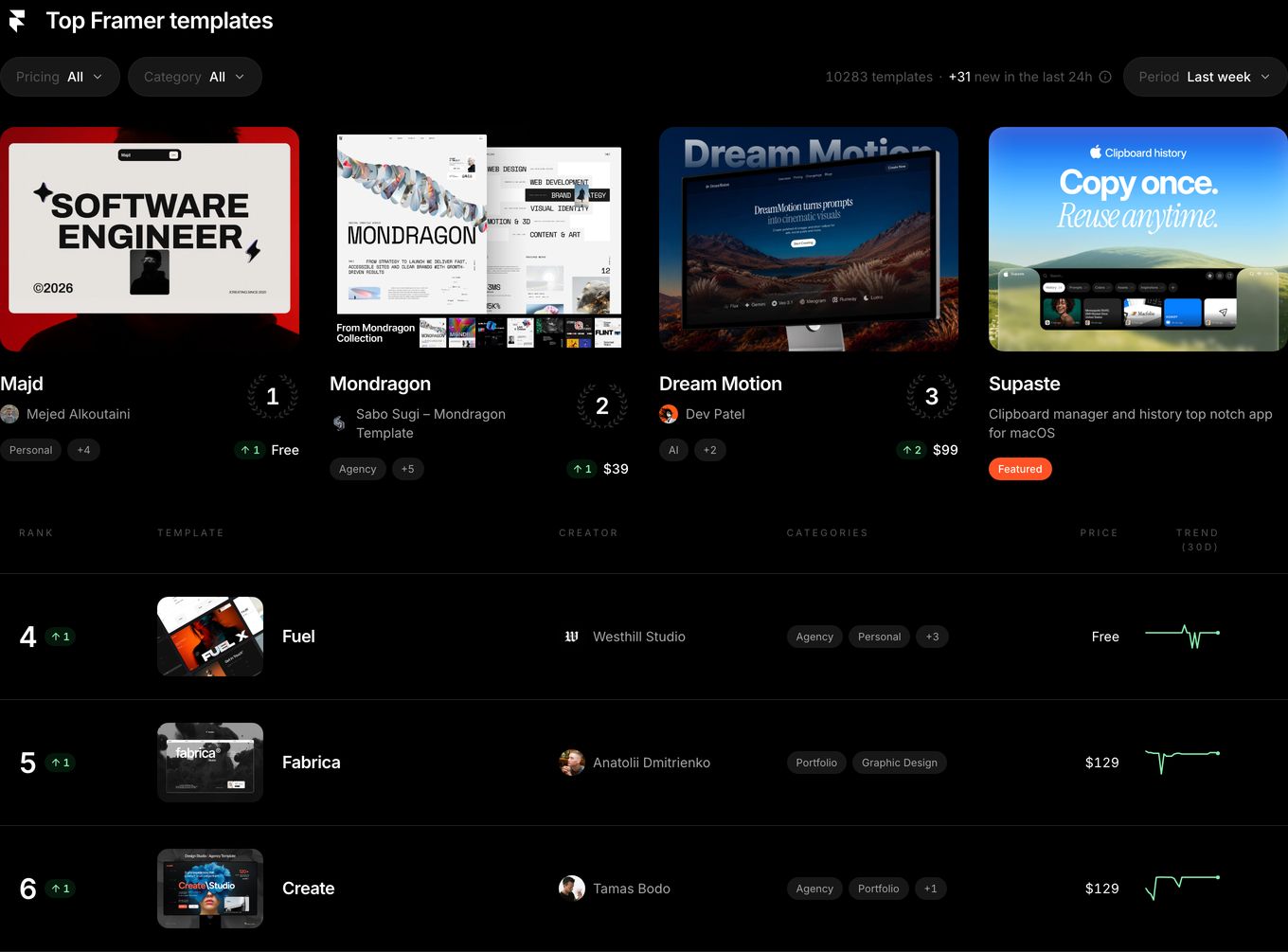Open the Mondragon template preview image
The width and height of the screenshot is (1288, 952).
479,240
